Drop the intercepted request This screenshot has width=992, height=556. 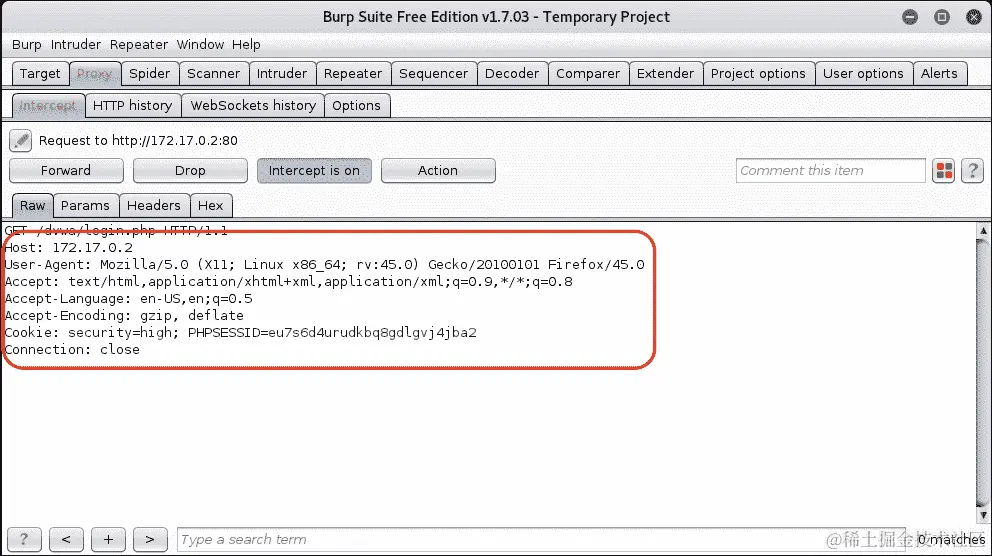[x=190, y=171]
